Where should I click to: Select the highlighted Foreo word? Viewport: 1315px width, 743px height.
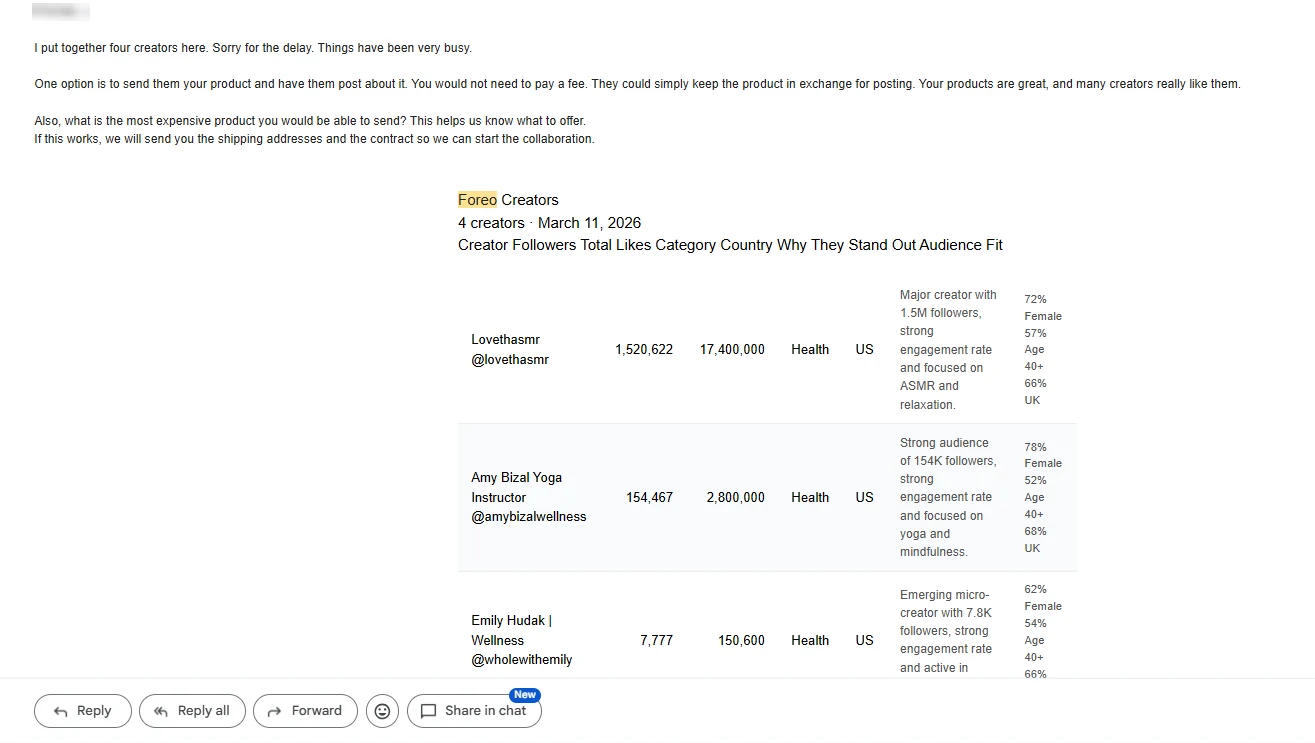[x=477, y=200]
